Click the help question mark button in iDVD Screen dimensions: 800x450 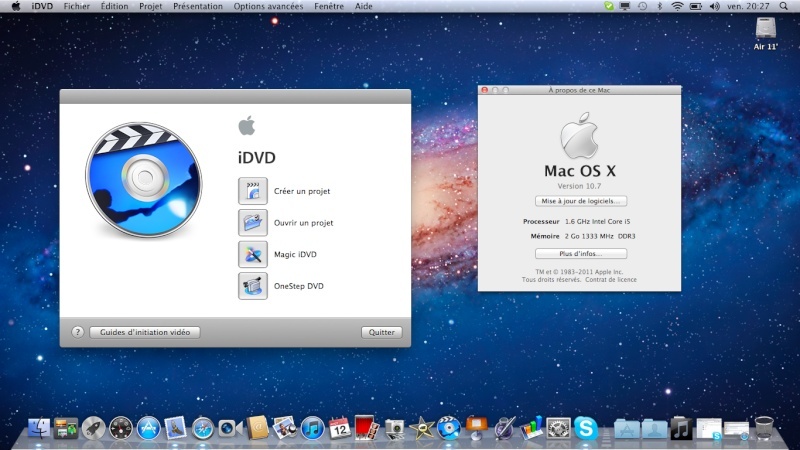click(77, 332)
